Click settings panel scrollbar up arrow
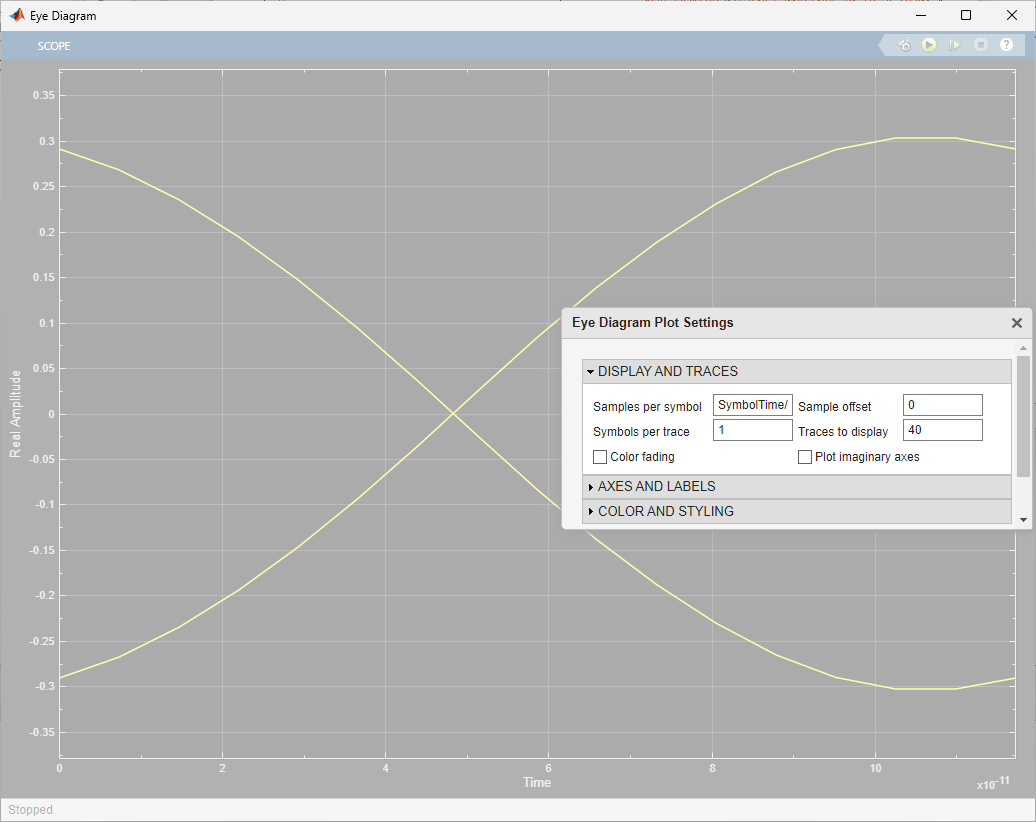The image size is (1036, 822). tap(1023, 348)
